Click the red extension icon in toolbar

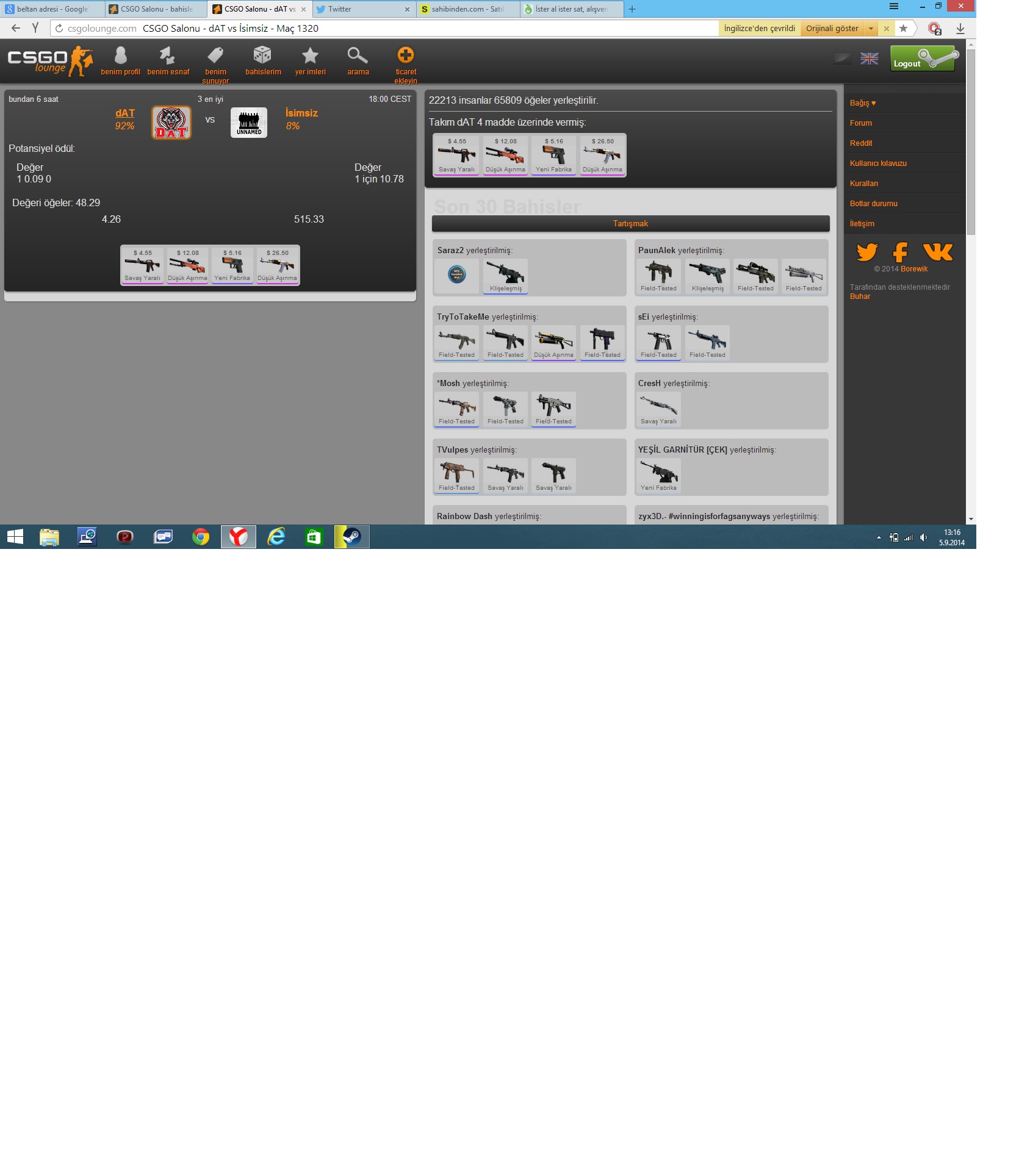click(x=934, y=28)
